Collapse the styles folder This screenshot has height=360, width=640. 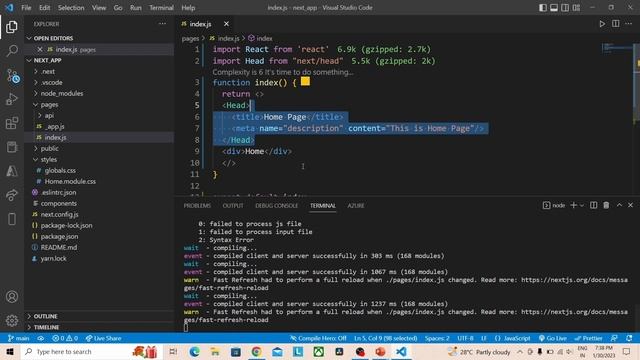49,160
